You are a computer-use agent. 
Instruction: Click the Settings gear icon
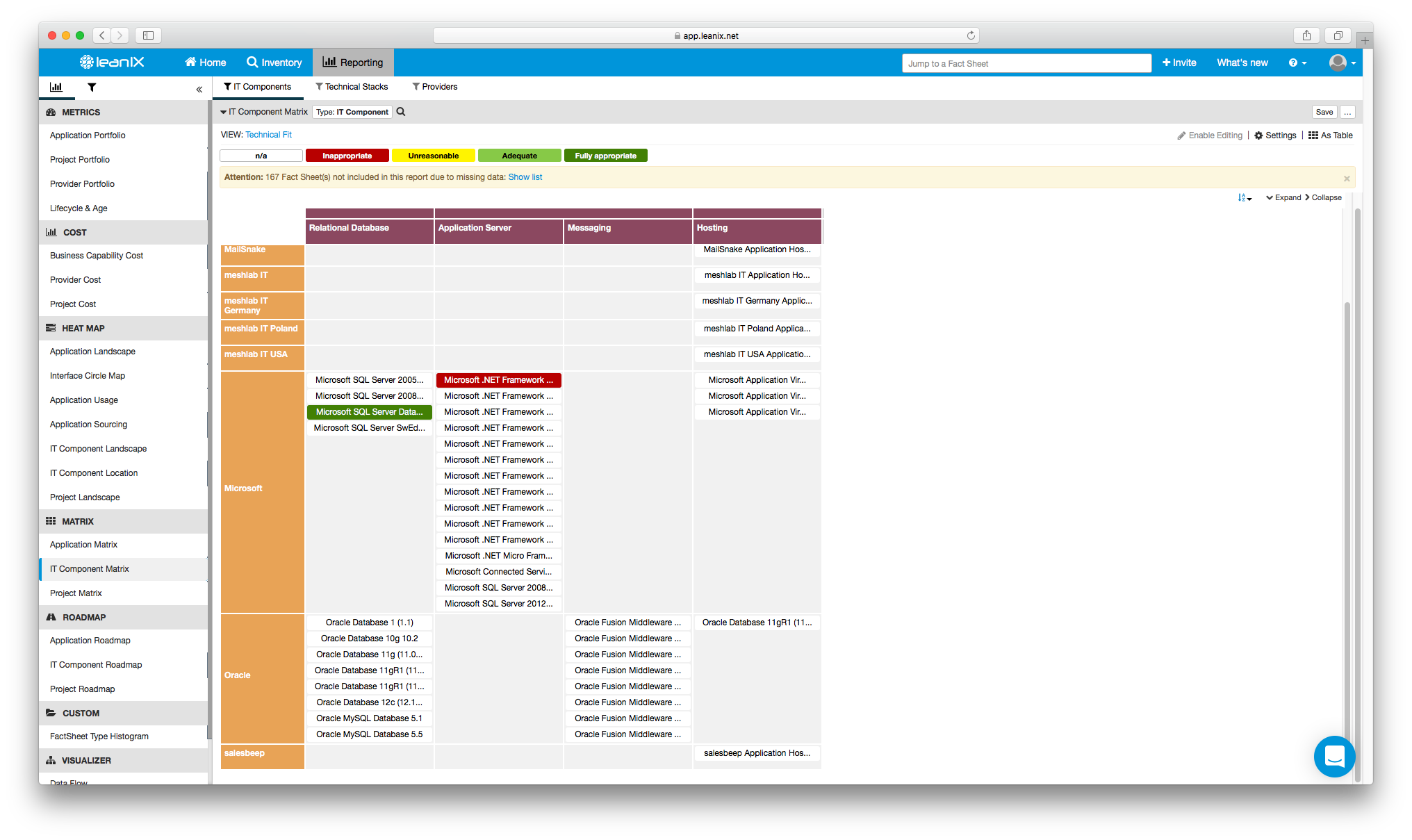[x=1258, y=135]
